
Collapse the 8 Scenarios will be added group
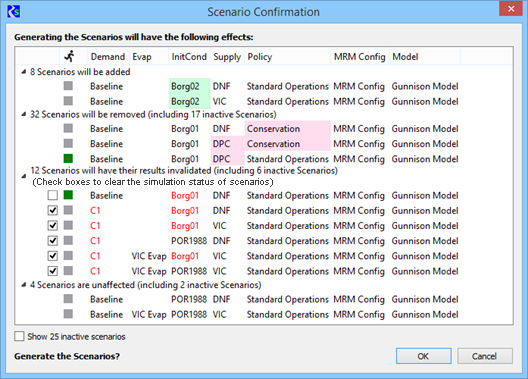point(24,72)
